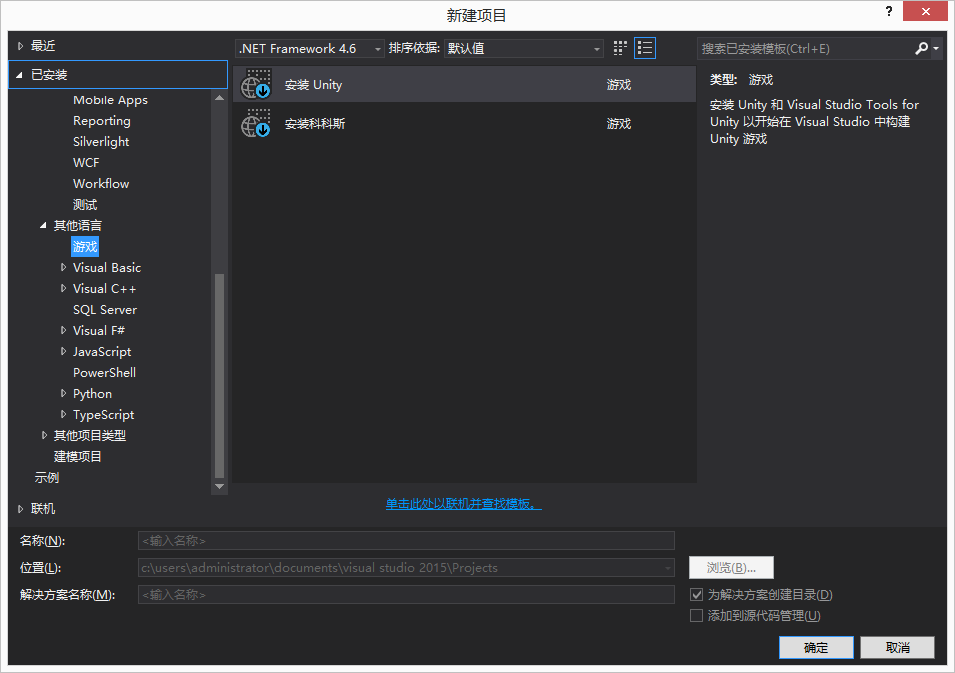The width and height of the screenshot is (955, 673).
Task: Select the 游戏 tree item
Action: pyautogui.click(x=85, y=246)
